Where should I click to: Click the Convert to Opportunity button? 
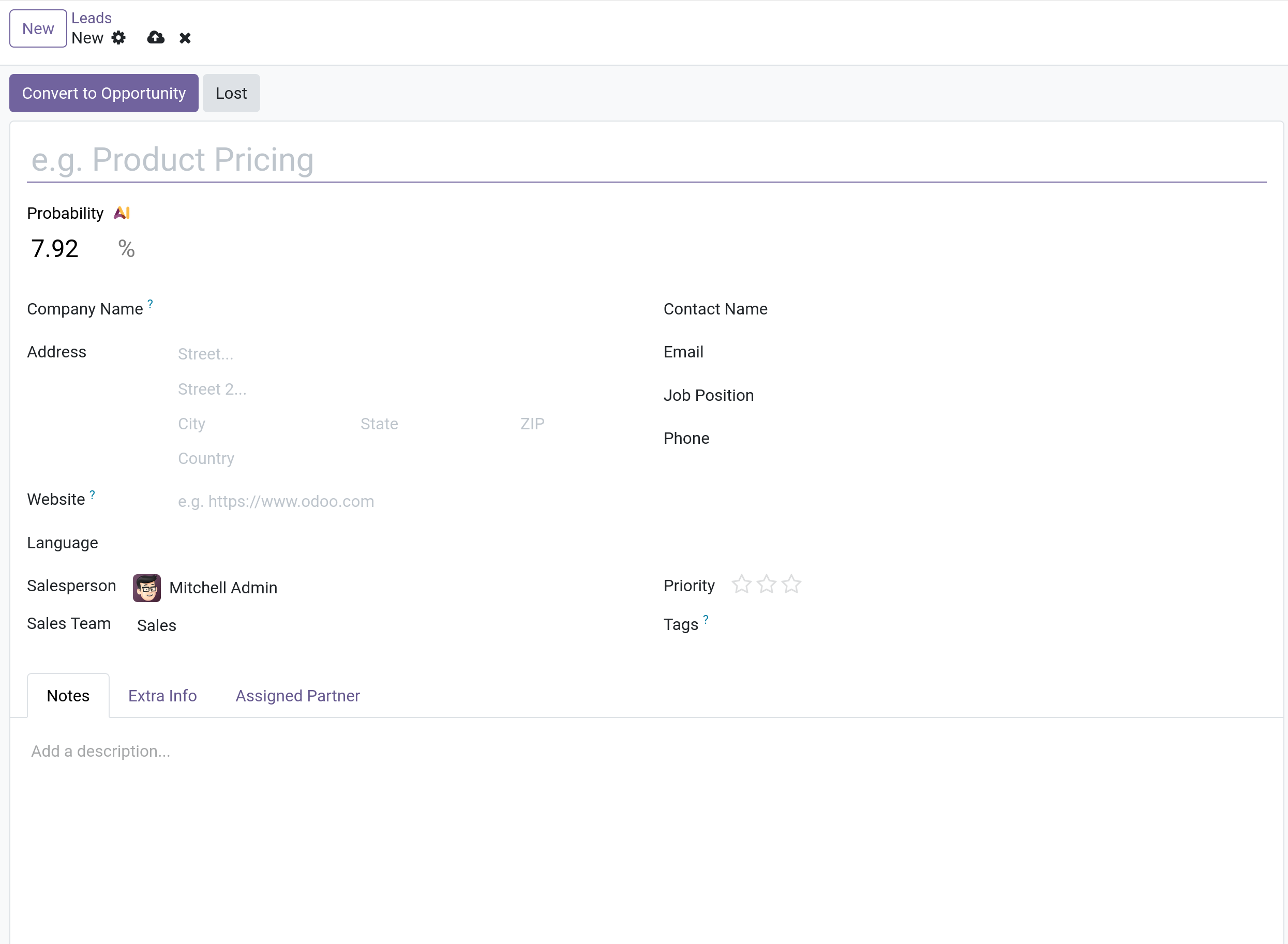(104, 93)
